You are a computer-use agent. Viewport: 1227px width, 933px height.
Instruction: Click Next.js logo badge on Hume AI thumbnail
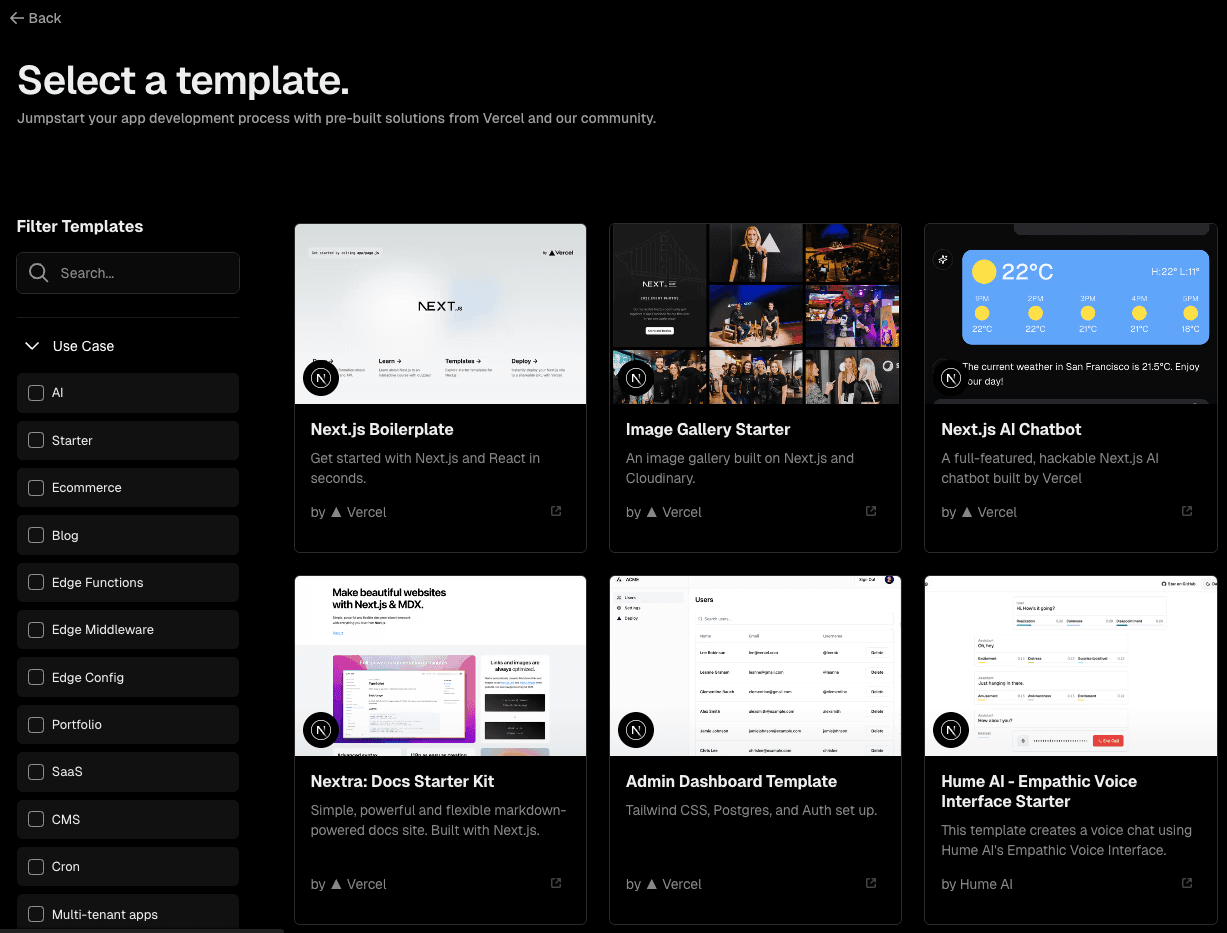[952, 731]
